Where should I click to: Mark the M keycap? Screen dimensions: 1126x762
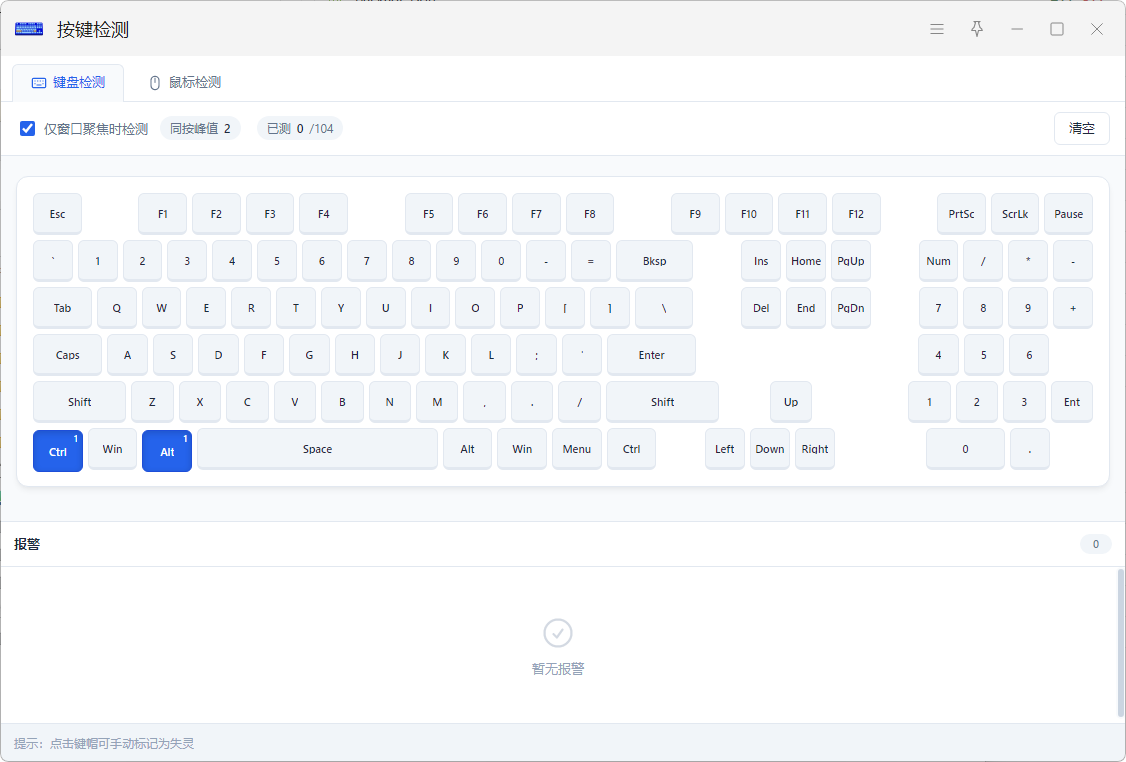click(x=437, y=402)
